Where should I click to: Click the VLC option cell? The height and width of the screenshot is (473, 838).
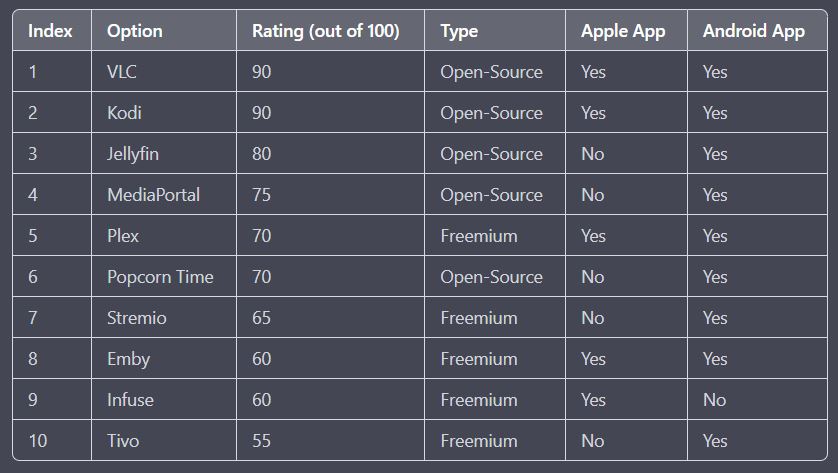[122, 72]
